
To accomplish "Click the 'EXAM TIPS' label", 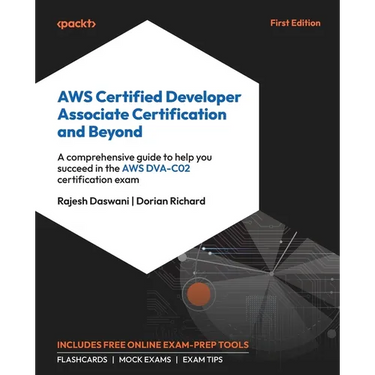I will (202, 360).
